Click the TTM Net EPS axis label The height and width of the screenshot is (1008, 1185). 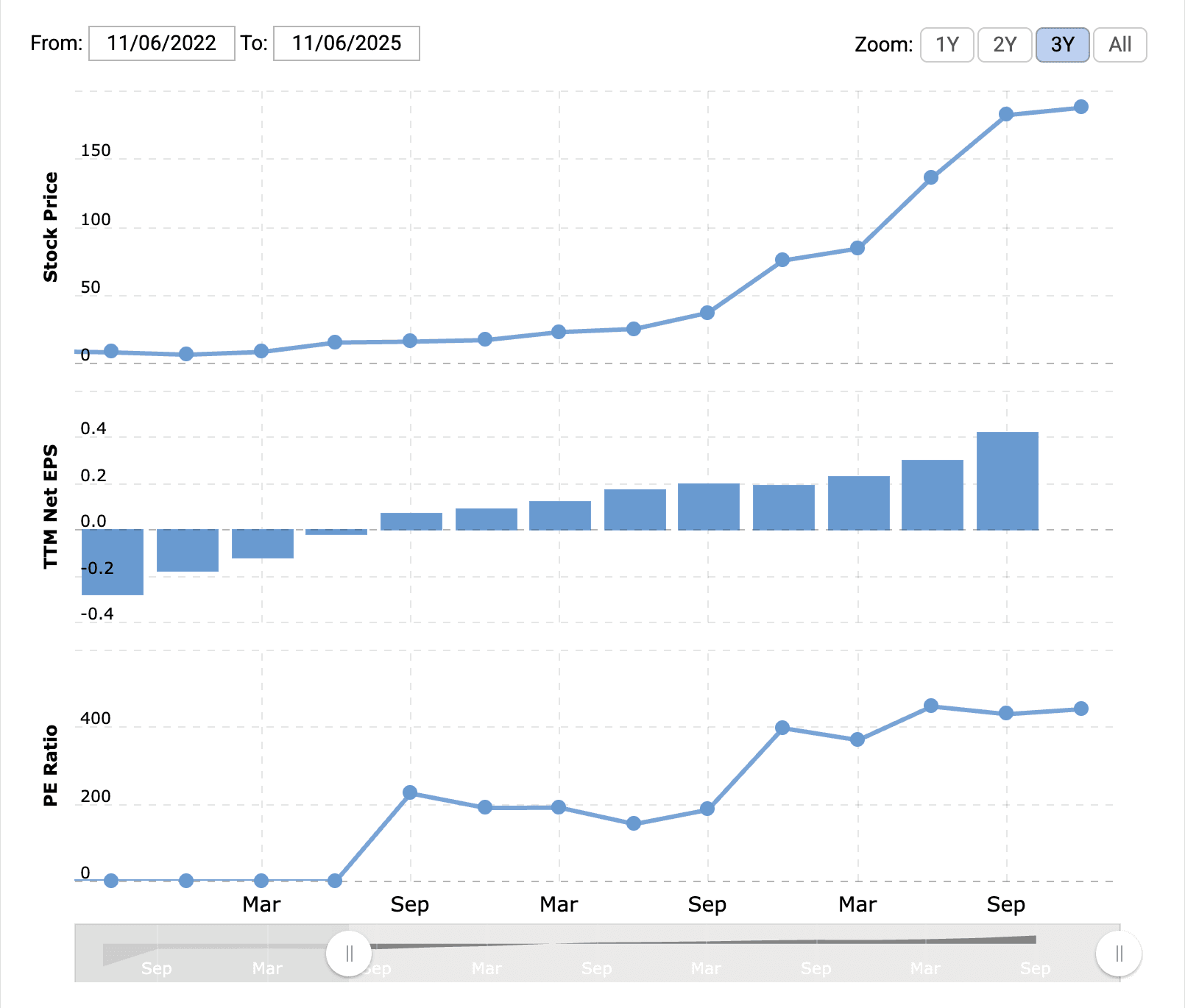tap(50, 511)
